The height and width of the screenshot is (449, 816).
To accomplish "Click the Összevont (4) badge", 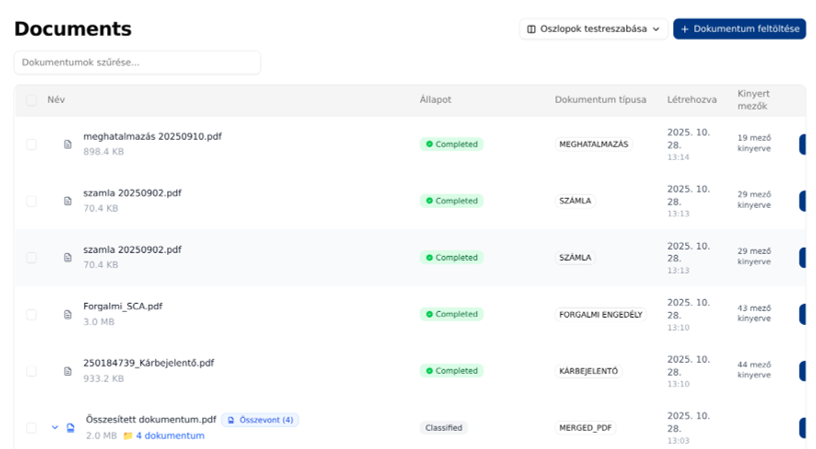I will 260,420.
